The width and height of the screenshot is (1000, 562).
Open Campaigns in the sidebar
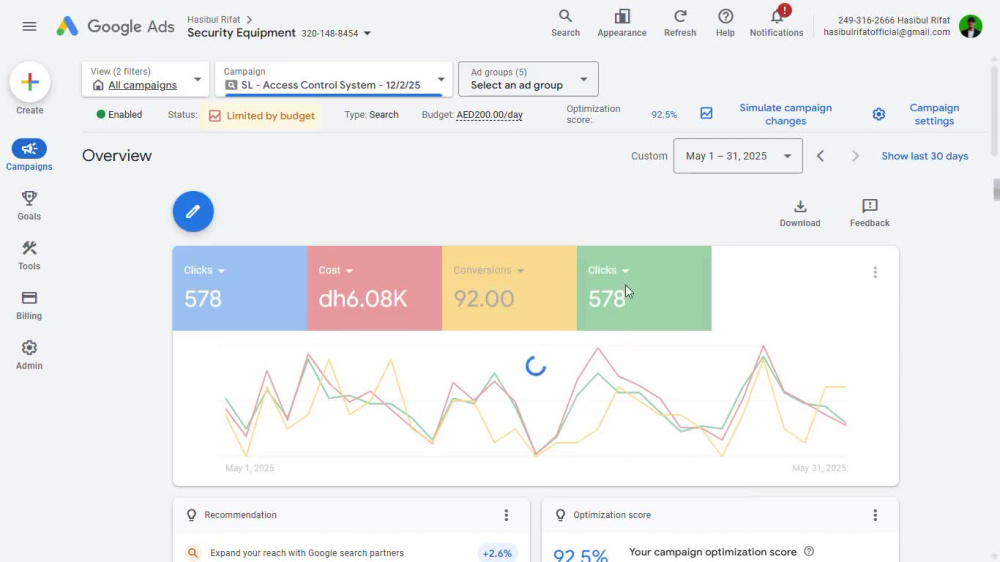pos(29,156)
